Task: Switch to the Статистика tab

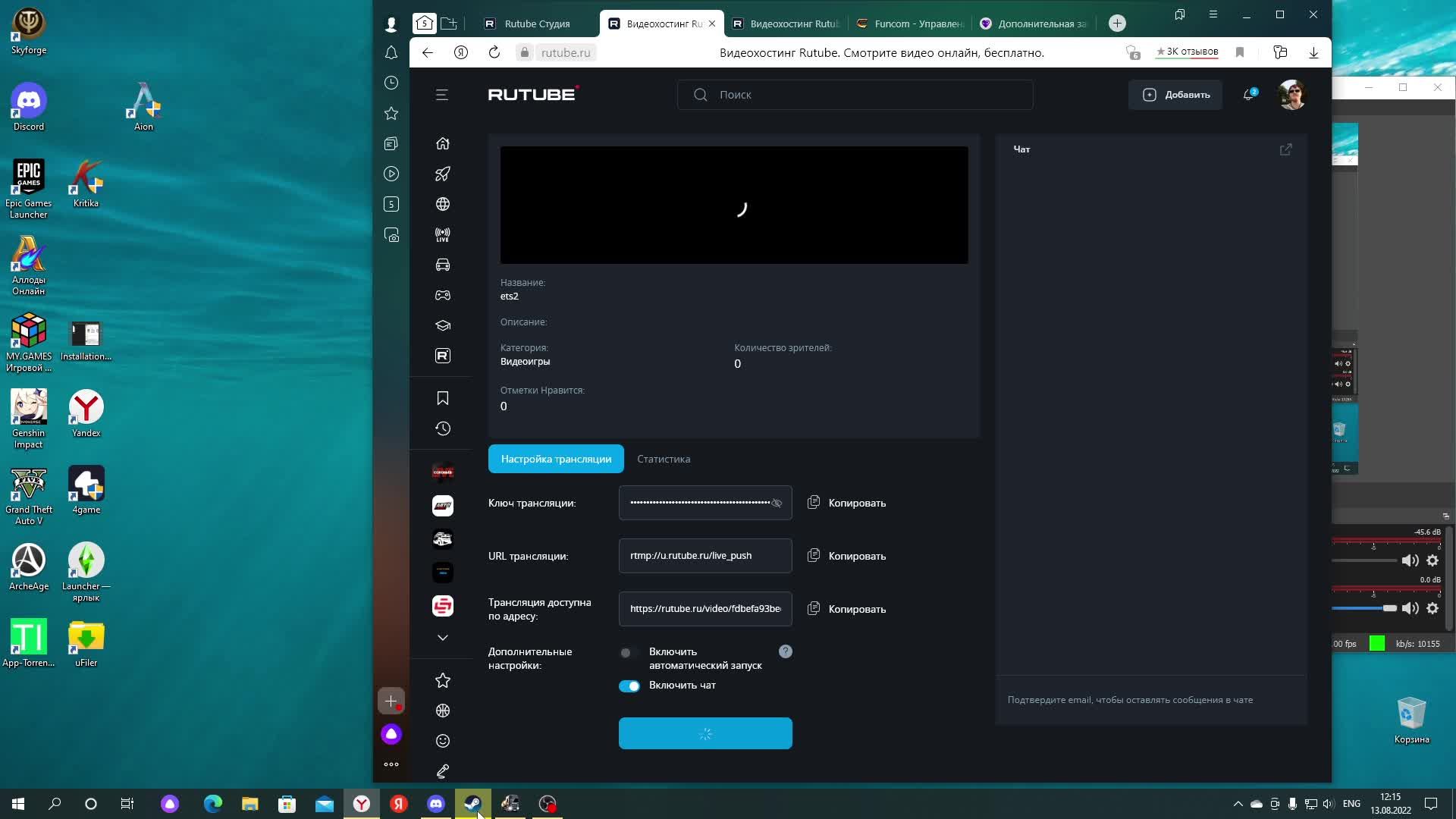Action: pyautogui.click(x=664, y=459)
